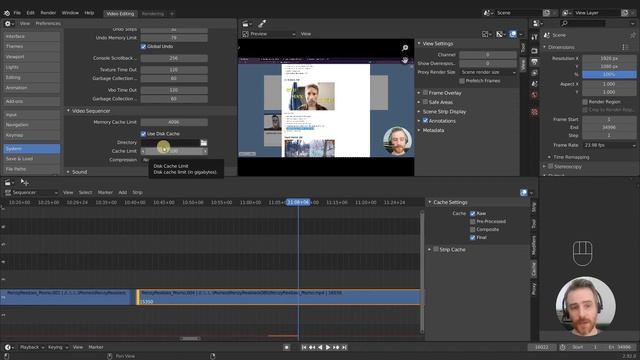Click the use preview range clock icon
This screenshot has width=640, height=360.
562,347
